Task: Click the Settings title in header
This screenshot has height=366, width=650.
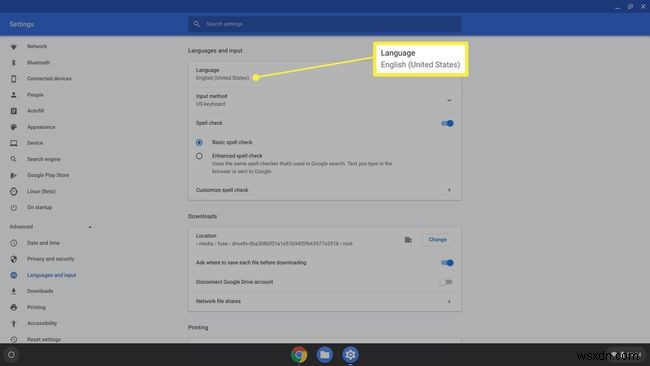Action: pyautogui.click(x=22, y=24)
